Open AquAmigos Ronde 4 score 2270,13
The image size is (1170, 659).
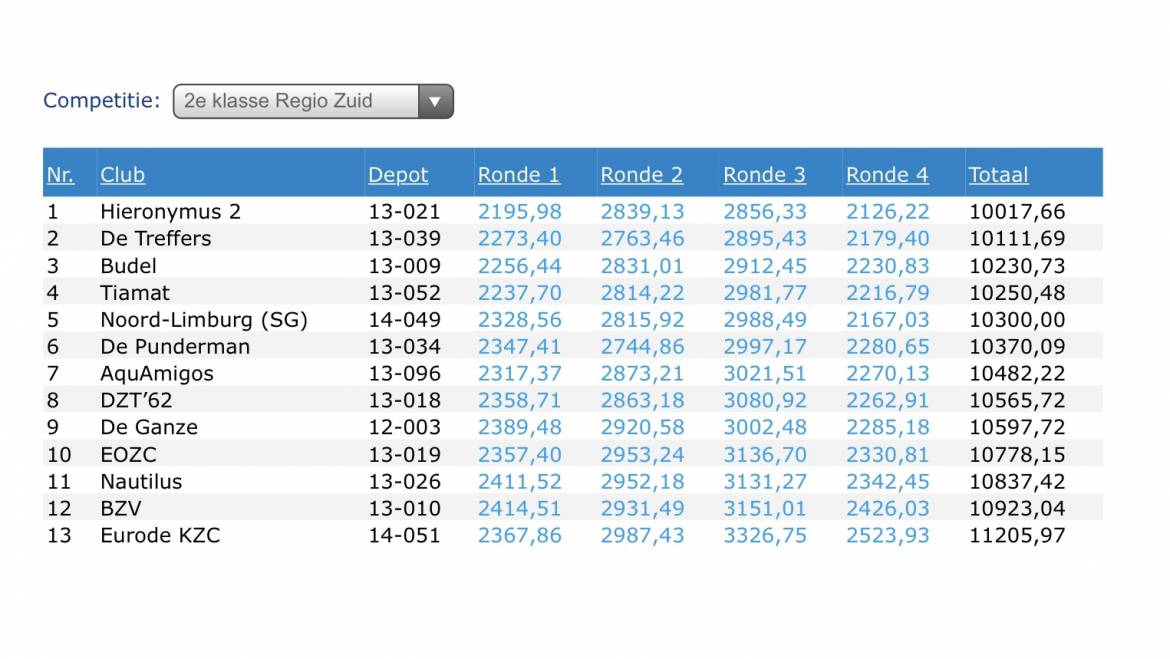[888, 374]
